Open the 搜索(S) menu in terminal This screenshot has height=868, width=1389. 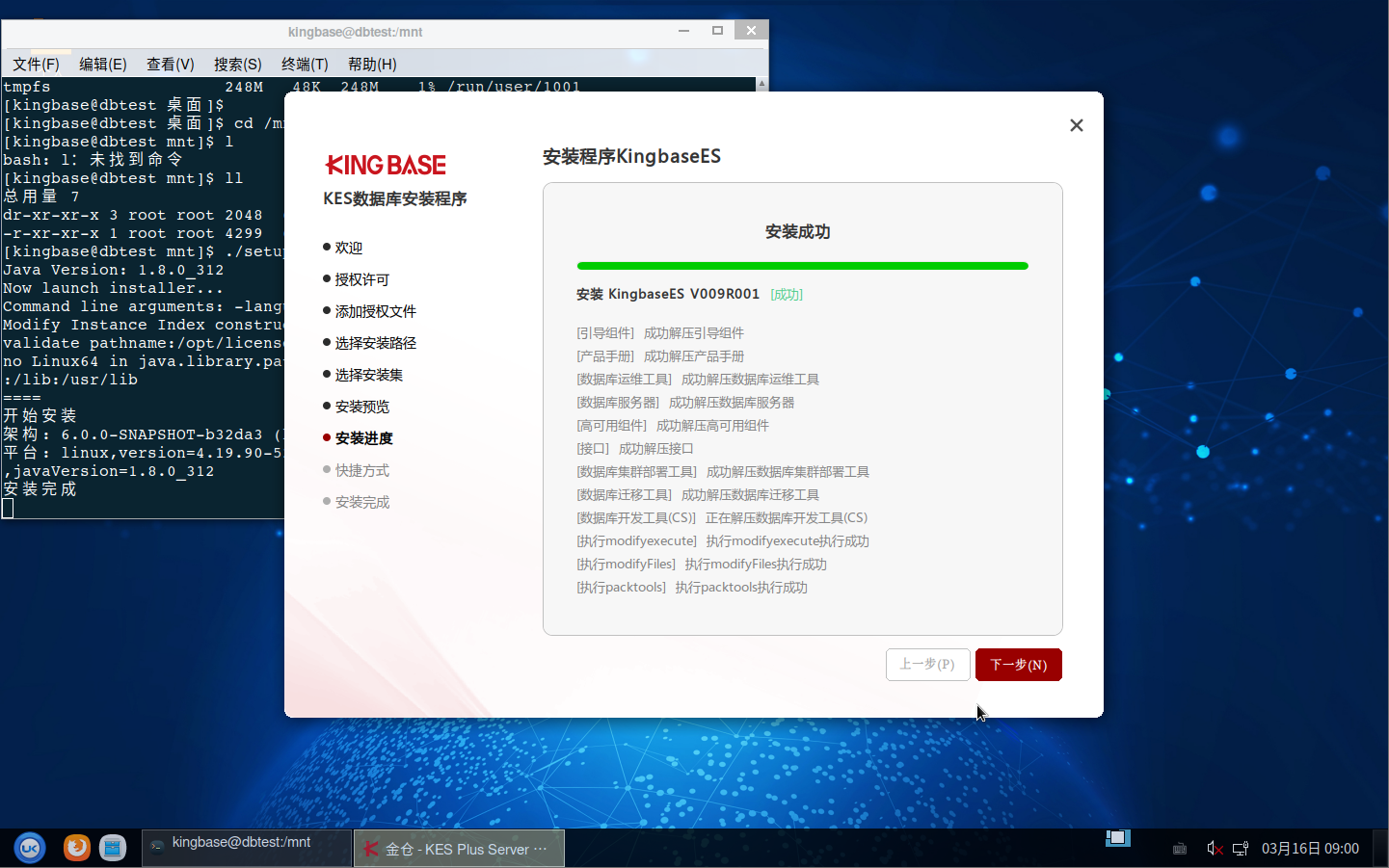[238, 64]
